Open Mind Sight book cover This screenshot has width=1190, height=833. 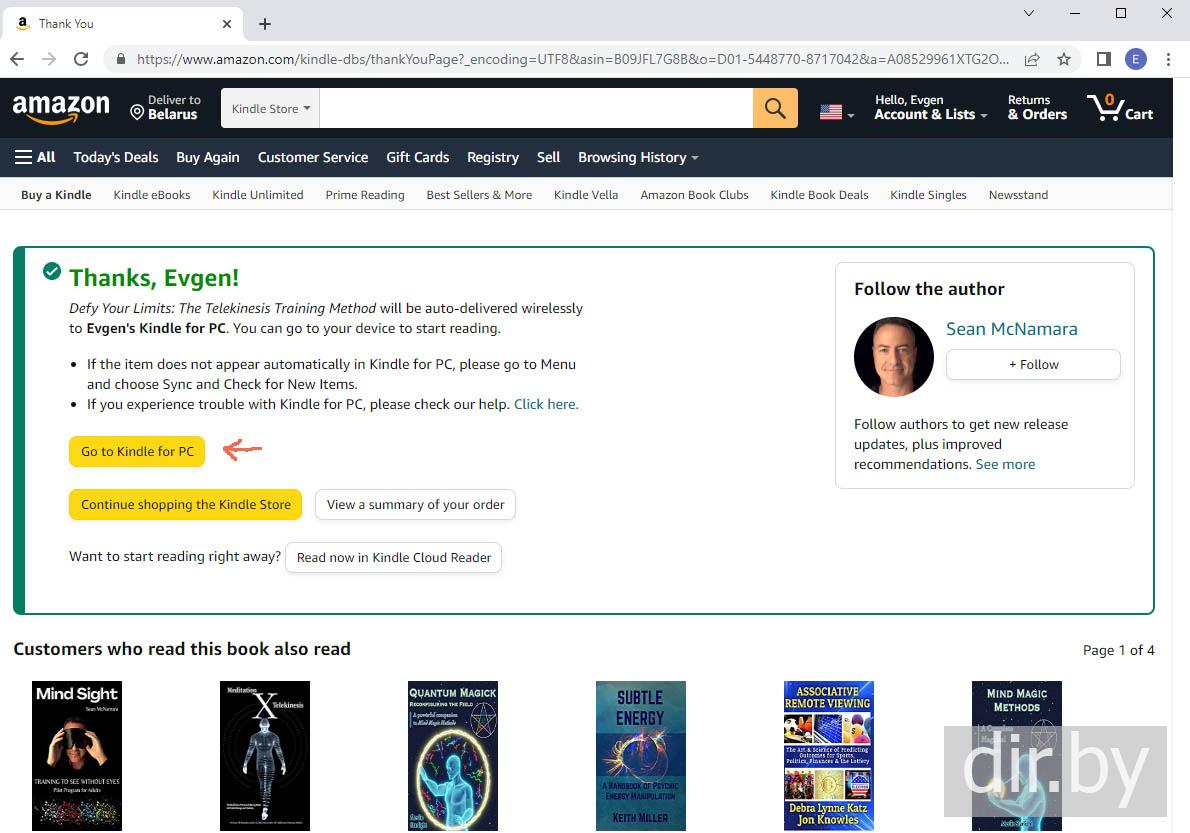tap(77, 756)
